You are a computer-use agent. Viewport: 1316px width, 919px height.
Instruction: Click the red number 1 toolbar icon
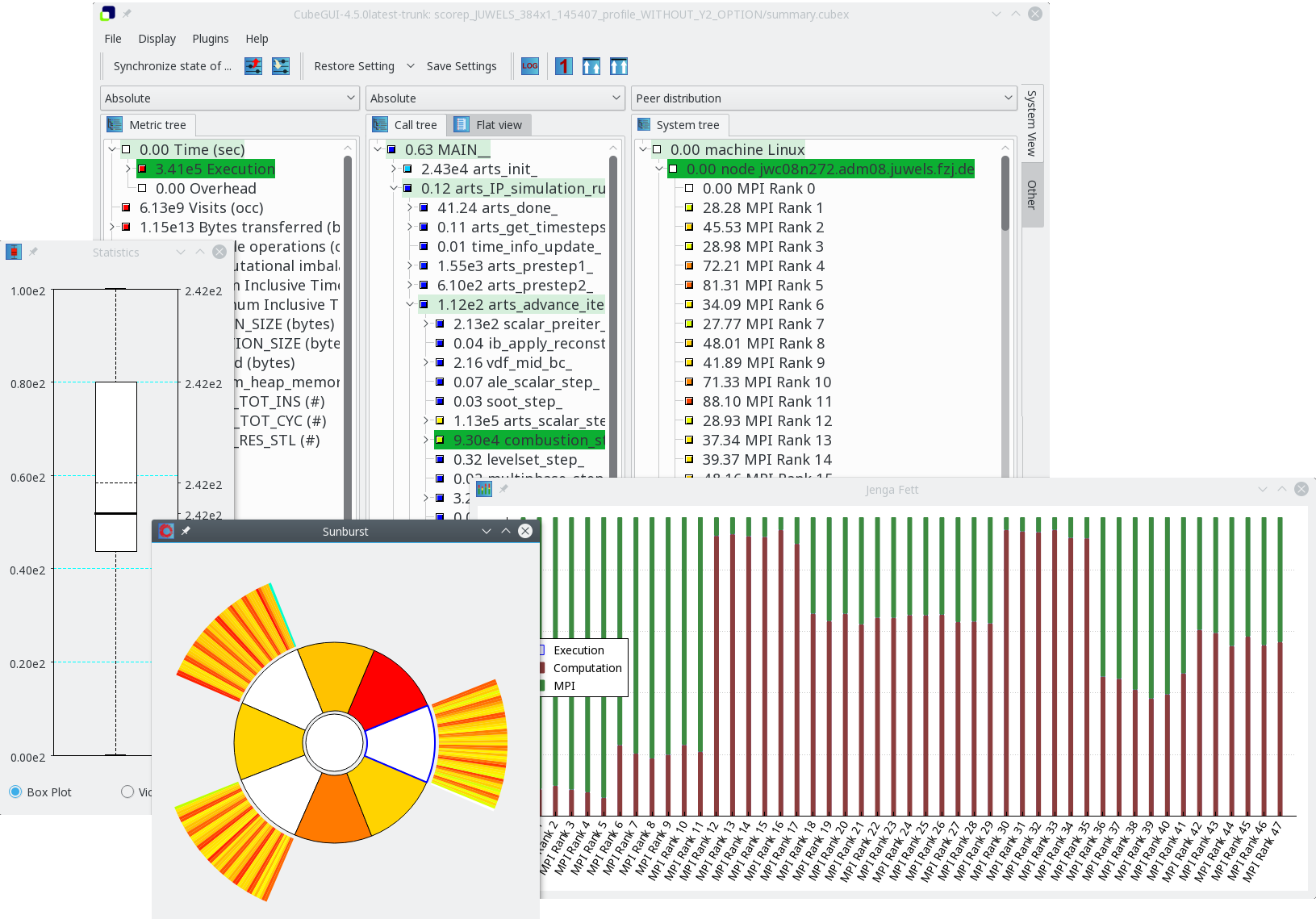click(x=564, y=66)
